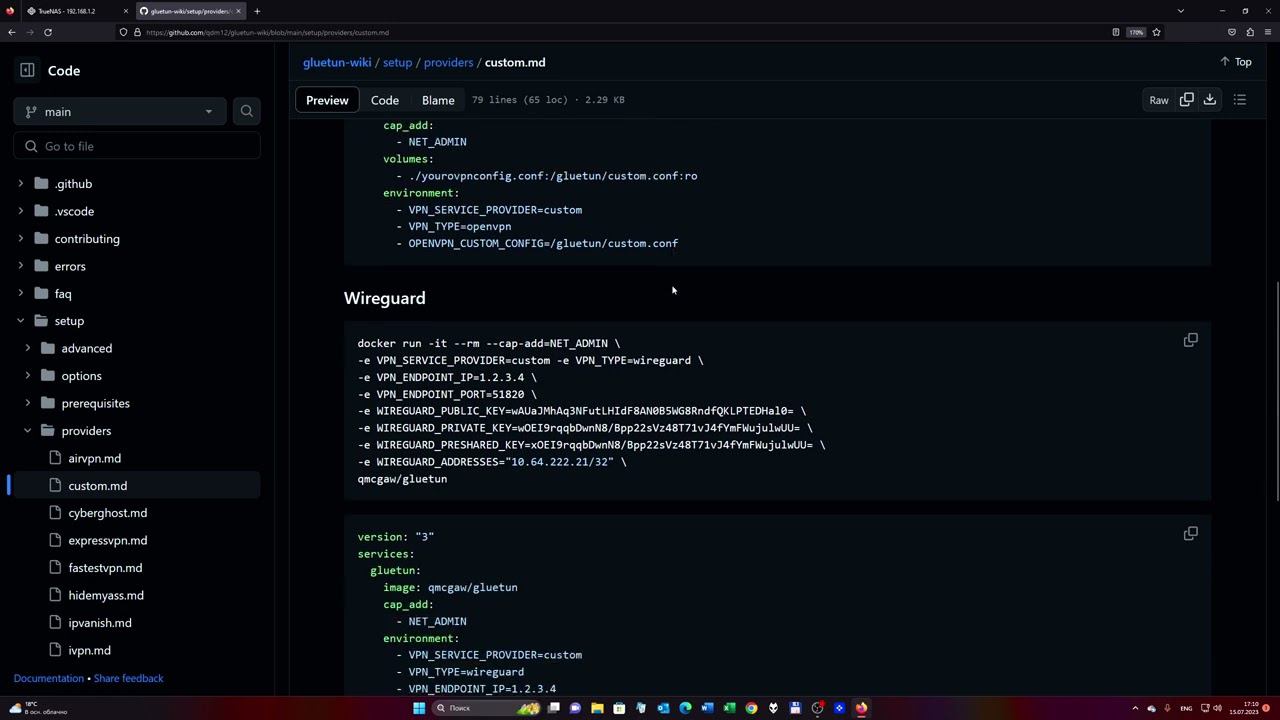Open Windows Start menu
The height and width of the screenshot is (720, 1280).
[419, 708]
